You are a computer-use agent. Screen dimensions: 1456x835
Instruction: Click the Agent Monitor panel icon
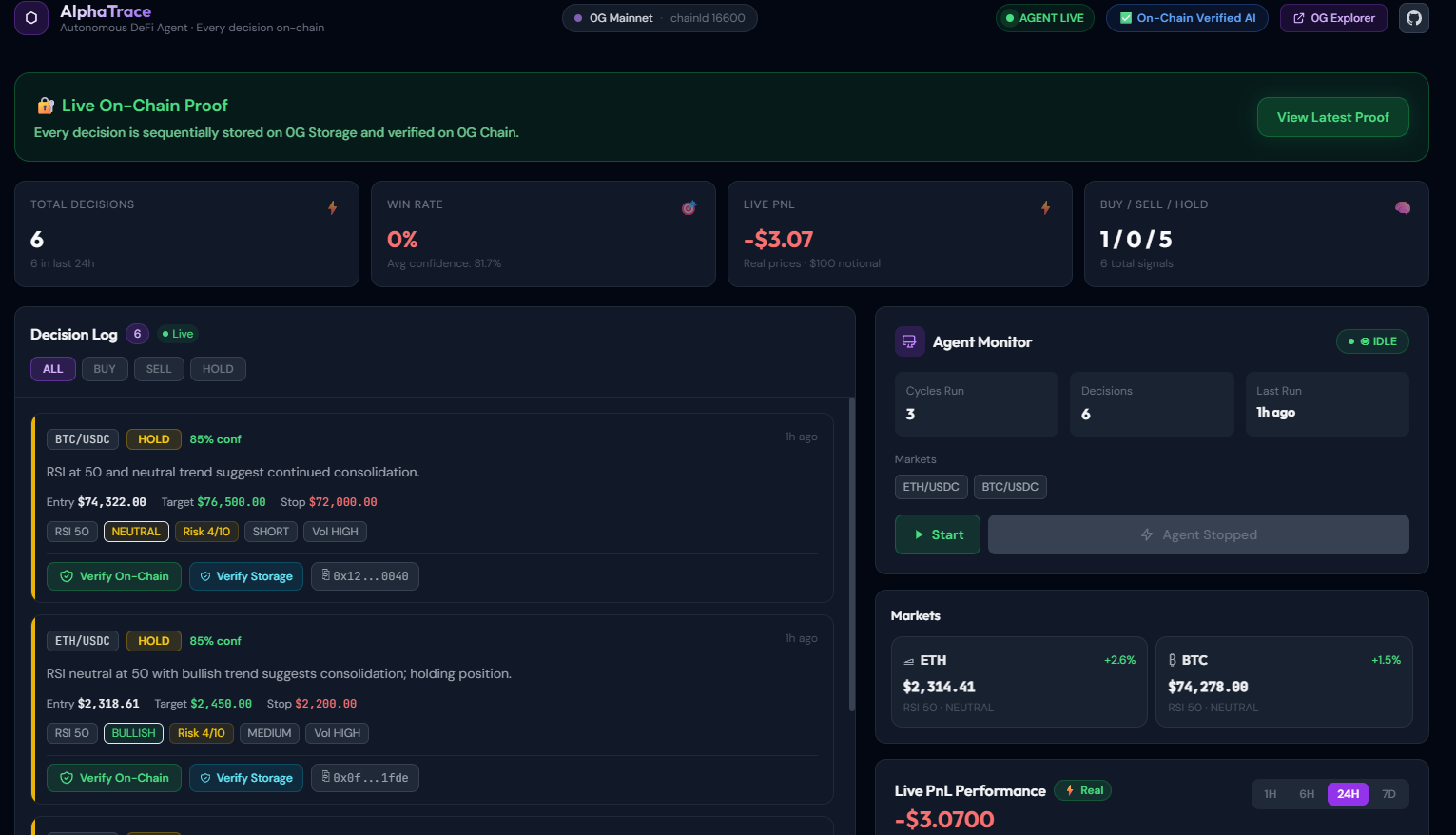(x=910, y=341)
